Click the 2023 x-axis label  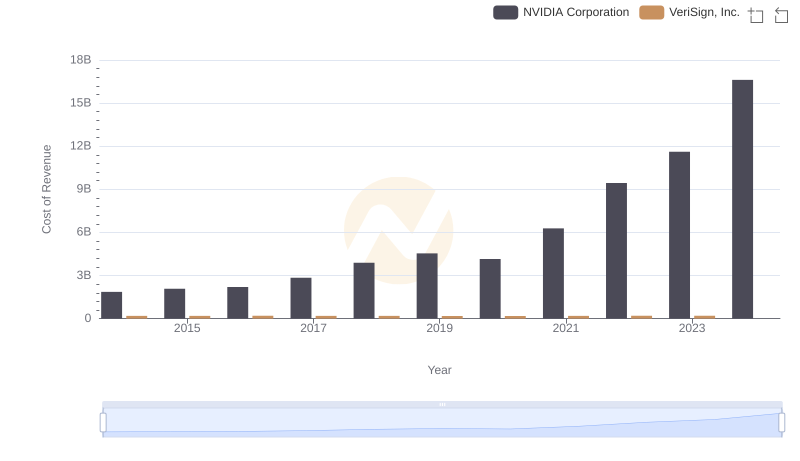pos(692,328)
